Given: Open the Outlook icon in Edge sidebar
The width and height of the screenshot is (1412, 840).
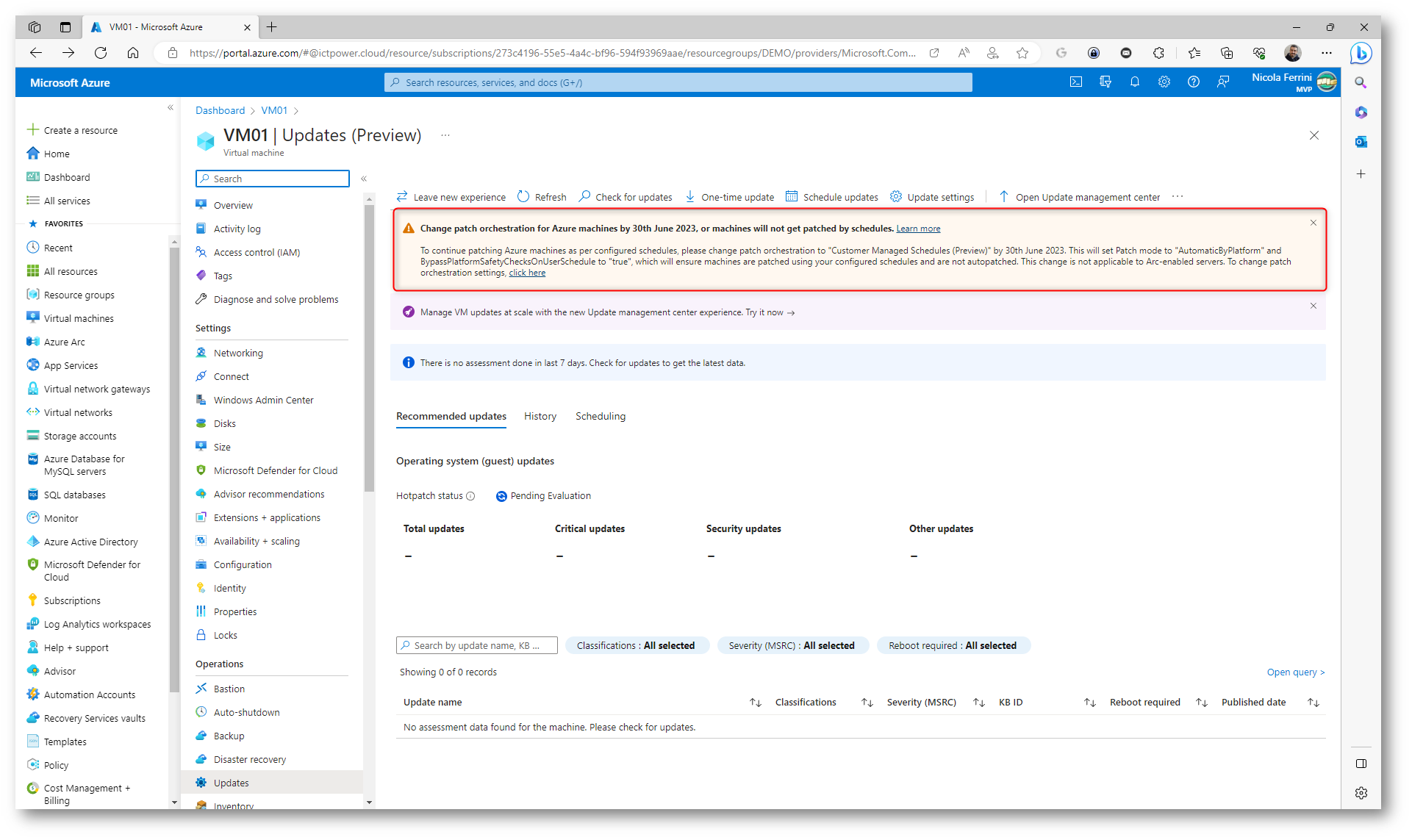Looking at the screenshot, I should 1361,142.
